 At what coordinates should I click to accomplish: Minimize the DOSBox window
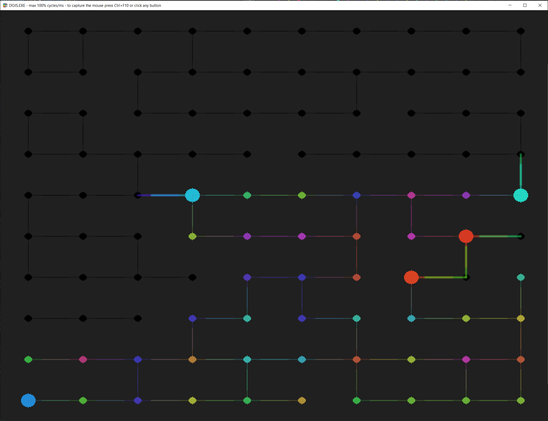(x=510, y=5)
